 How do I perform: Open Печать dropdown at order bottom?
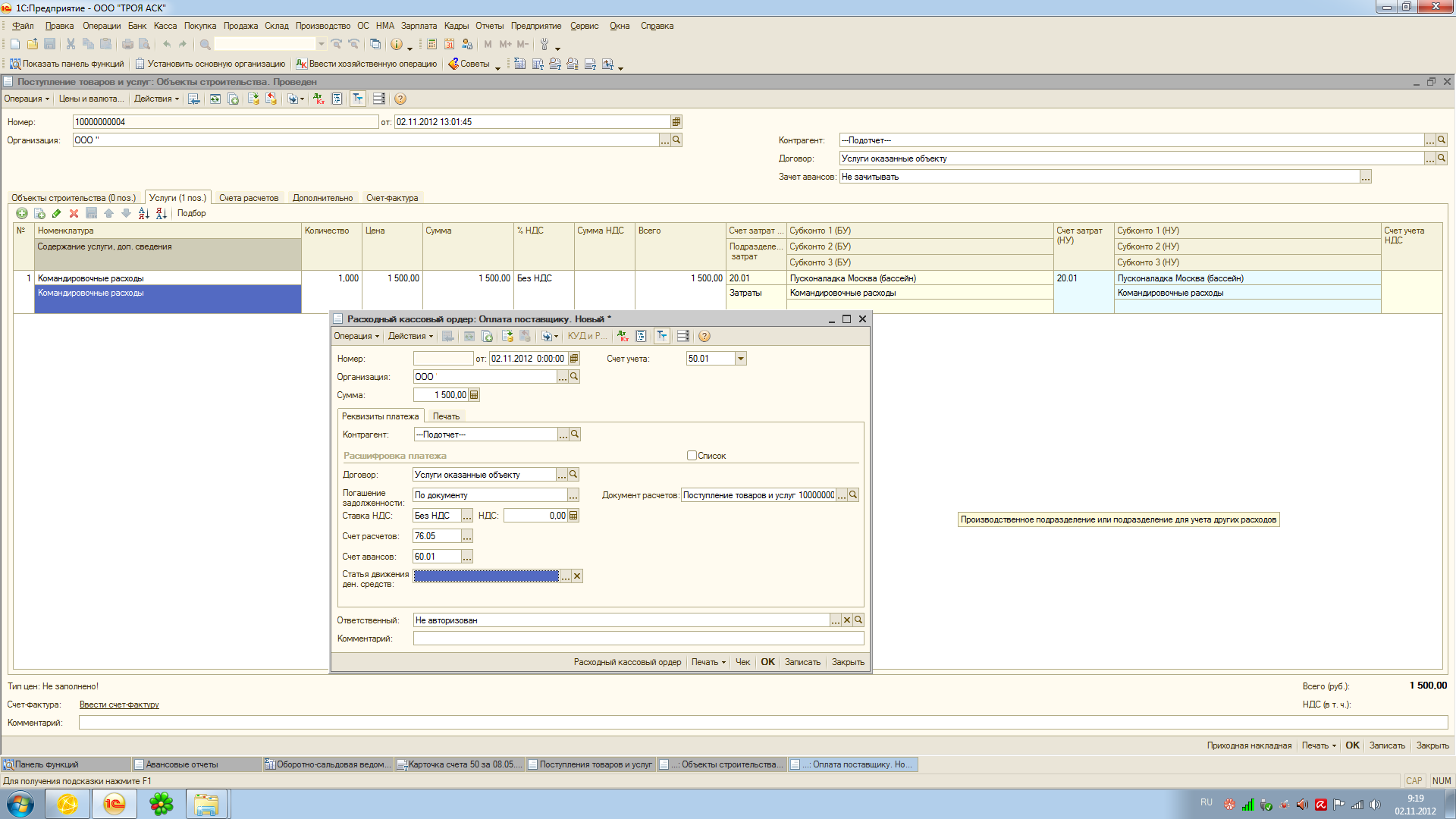tap(708, 662)
